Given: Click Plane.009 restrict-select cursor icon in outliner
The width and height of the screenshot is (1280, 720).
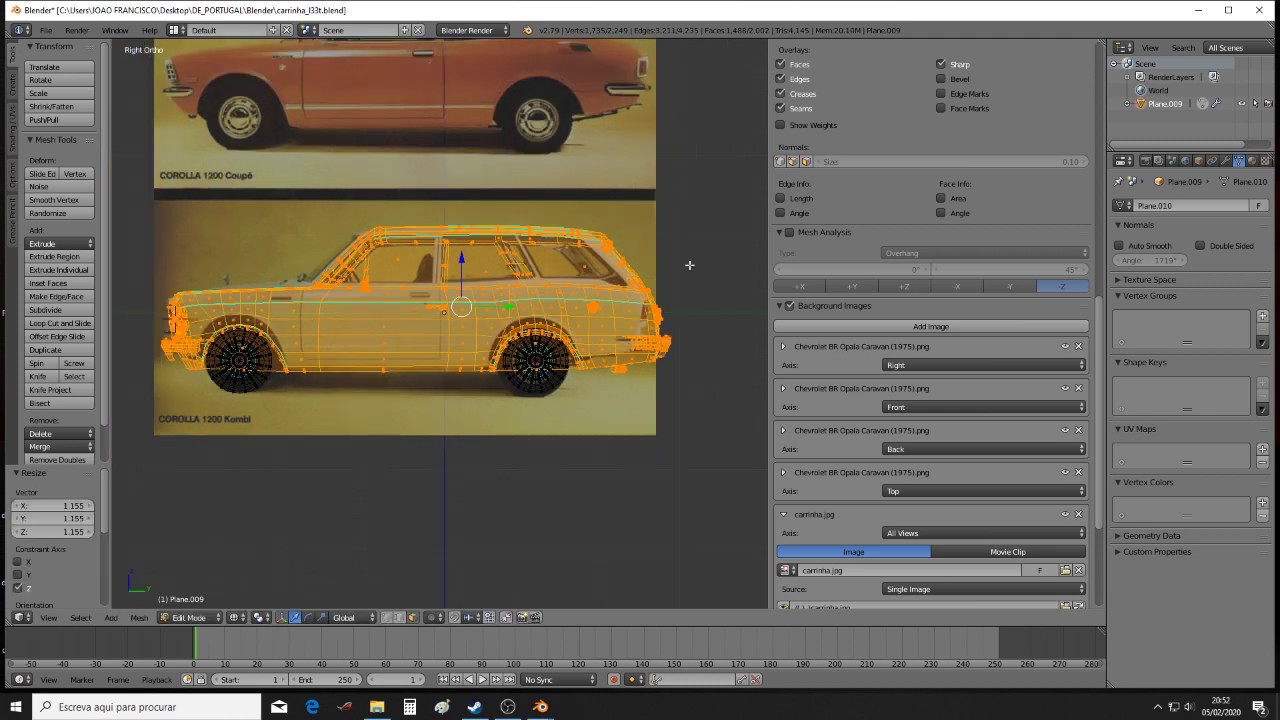Looking at the screenshot, I should tap(1255, 104).
